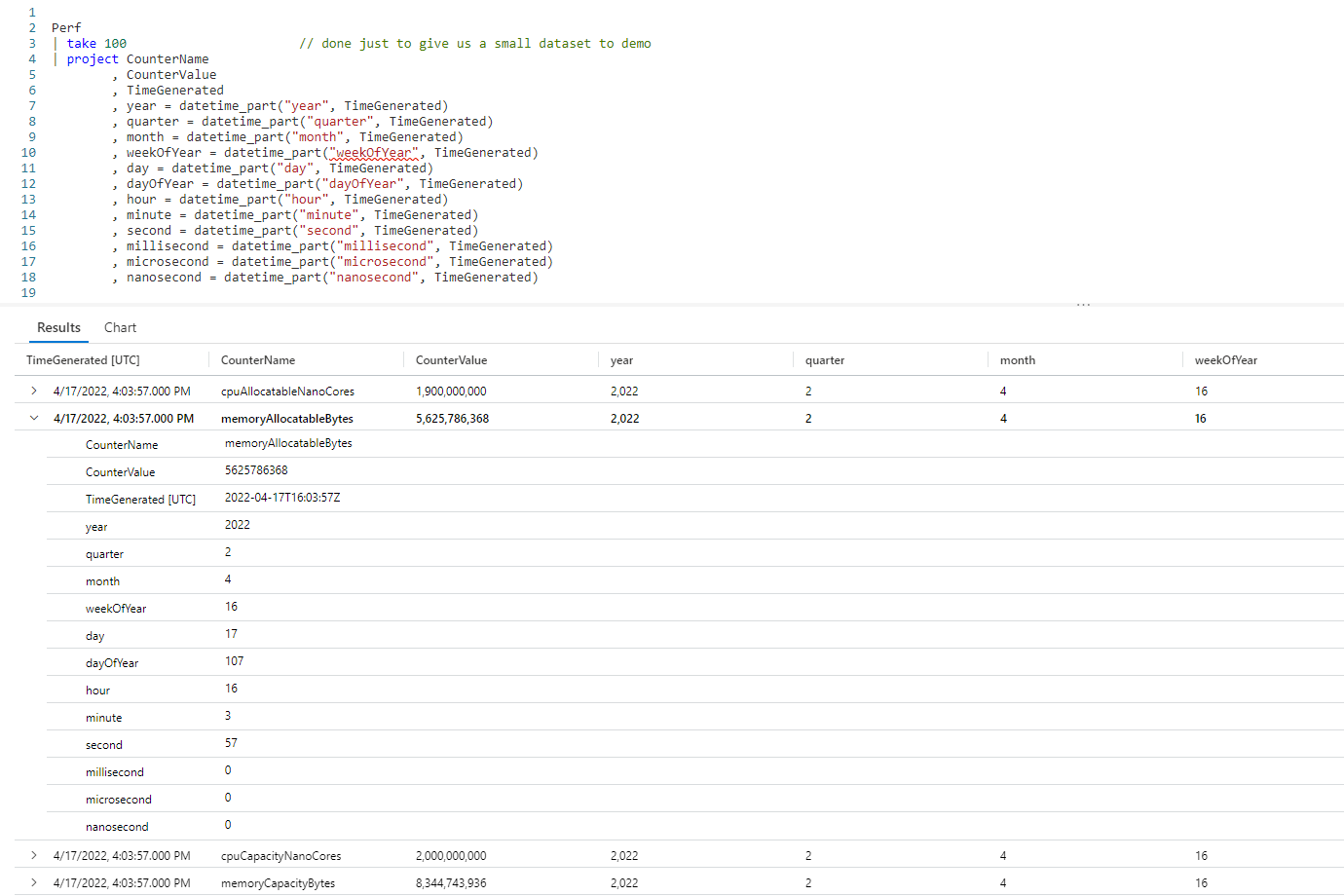1344x896 pixels.
Task: Collapse the expanded memoryAllocatableBytes row
Action: pyautogui.click(x=32, y=418)
